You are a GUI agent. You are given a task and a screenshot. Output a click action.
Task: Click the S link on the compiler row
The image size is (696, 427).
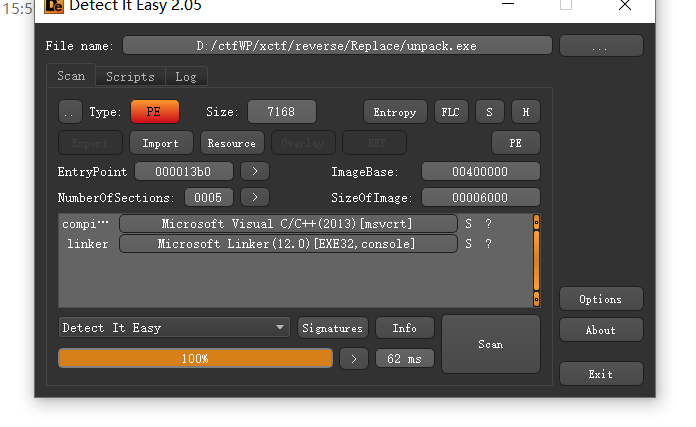click(x=468, y=224)
